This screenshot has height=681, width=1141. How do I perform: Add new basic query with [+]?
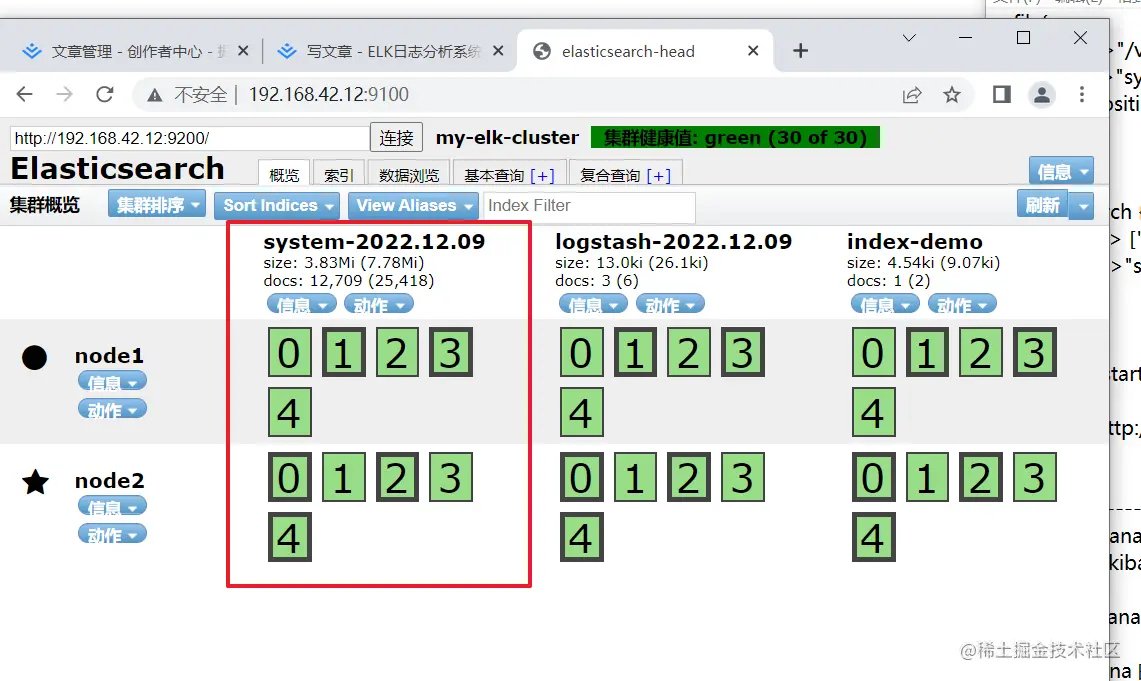coord(542,175)
